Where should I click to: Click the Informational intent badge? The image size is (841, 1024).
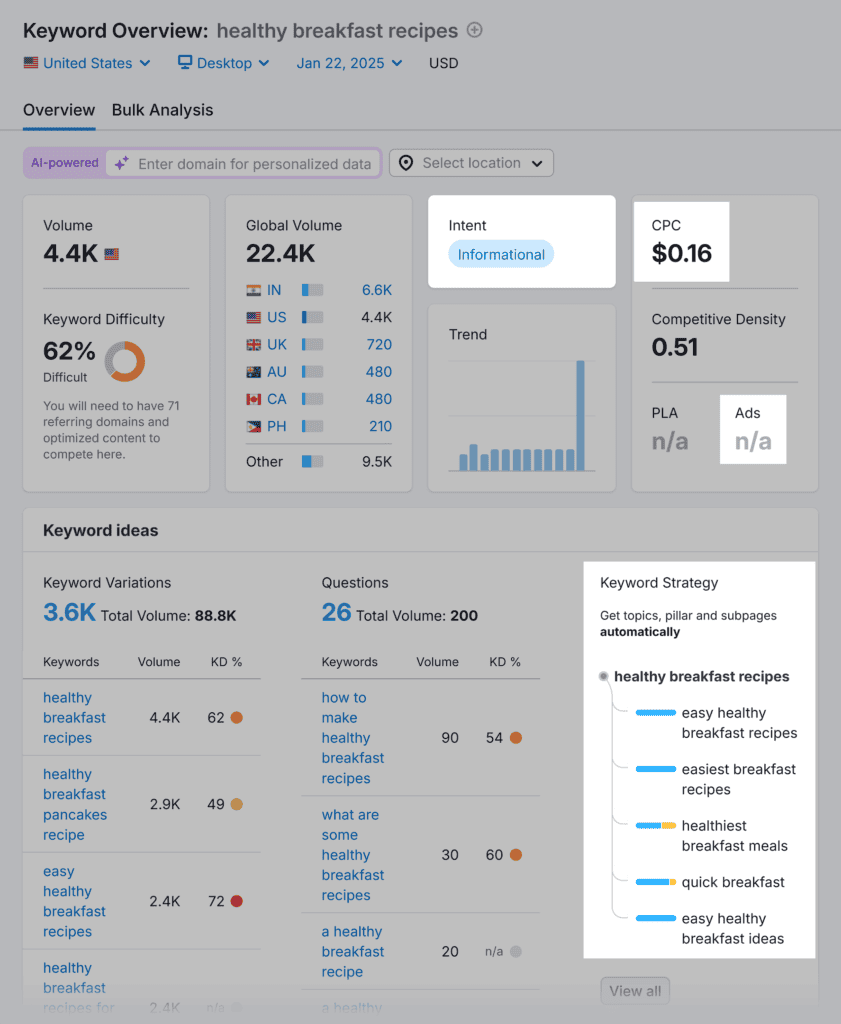point(501,255)
